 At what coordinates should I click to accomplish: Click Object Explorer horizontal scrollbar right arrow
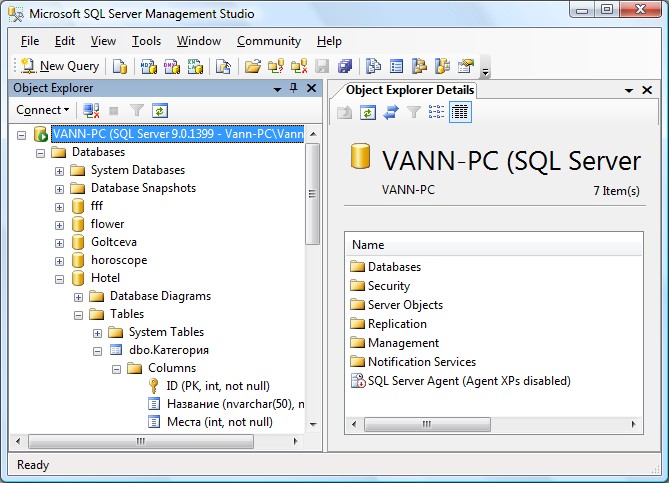pos(296,441)
